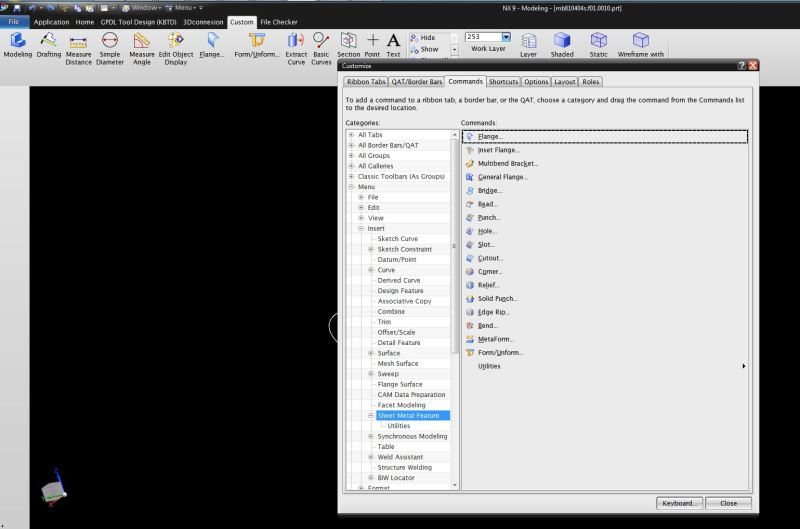Screen dimensions: 800x529
Task: Switch to Layout tab
Action: click(564, 82)
